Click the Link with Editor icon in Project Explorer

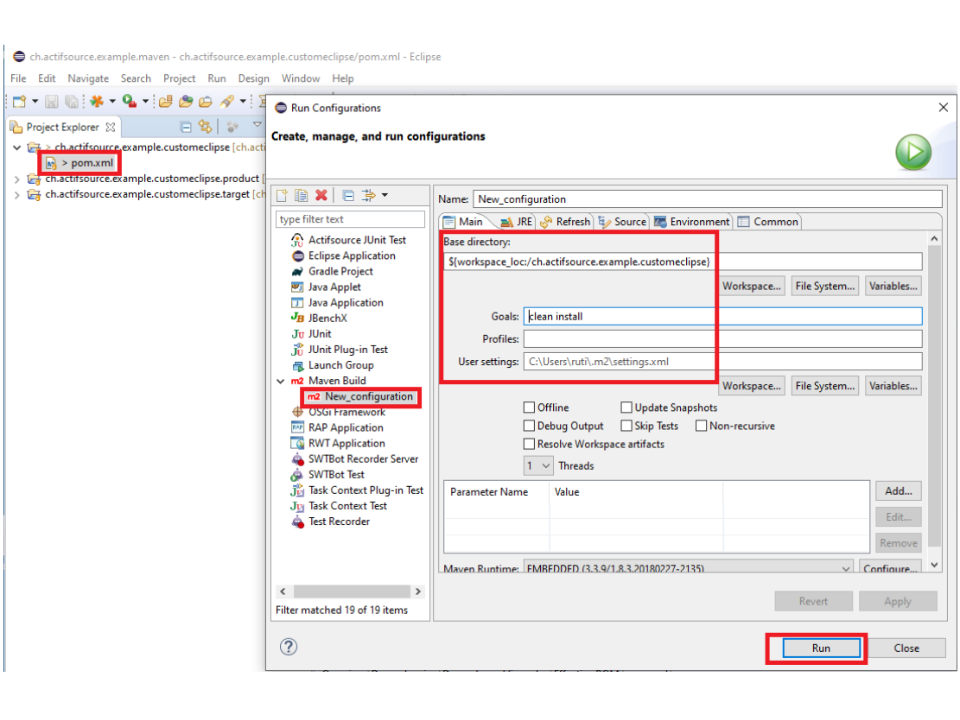pos(206,127)
